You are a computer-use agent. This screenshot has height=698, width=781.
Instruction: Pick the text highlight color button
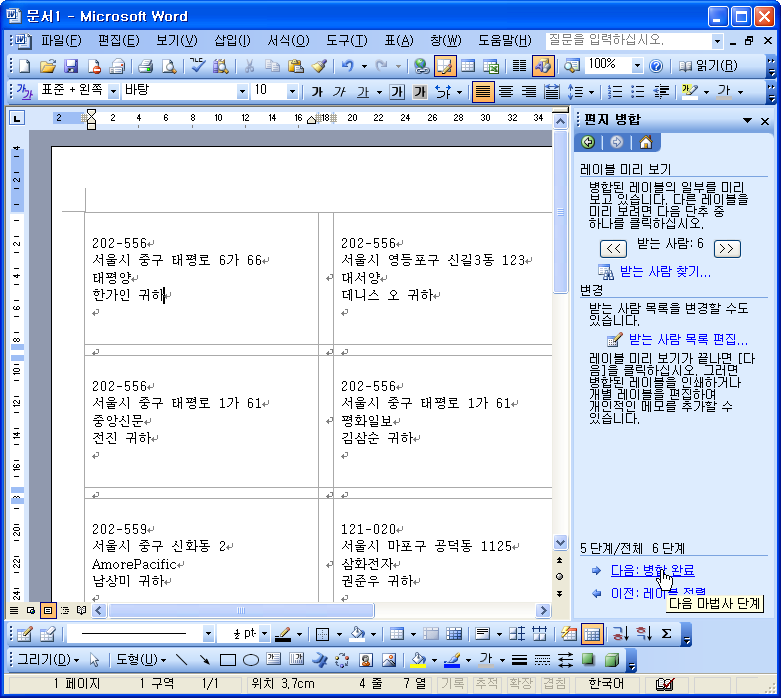690,92
